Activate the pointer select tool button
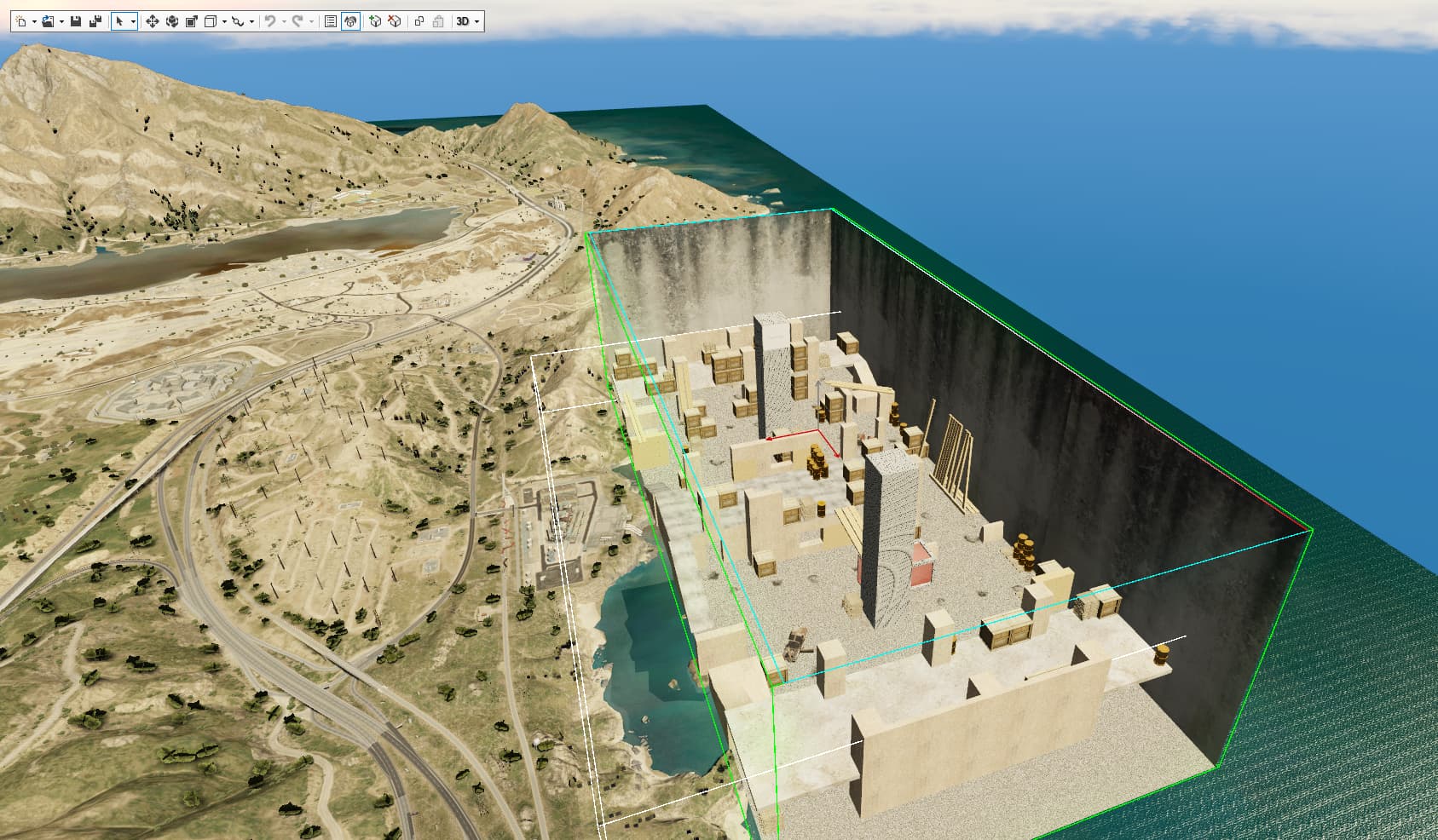1438x840 pixels. coord(119,21)
